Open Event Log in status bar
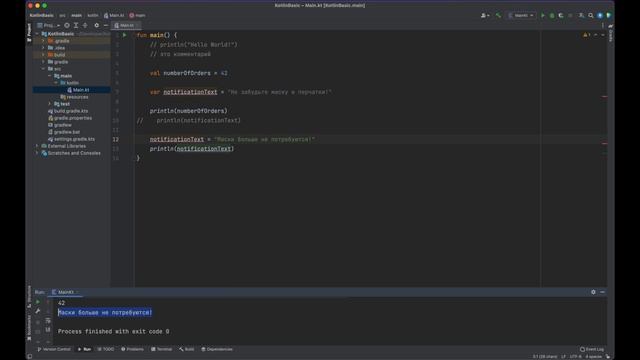 [x=592, y=349]
